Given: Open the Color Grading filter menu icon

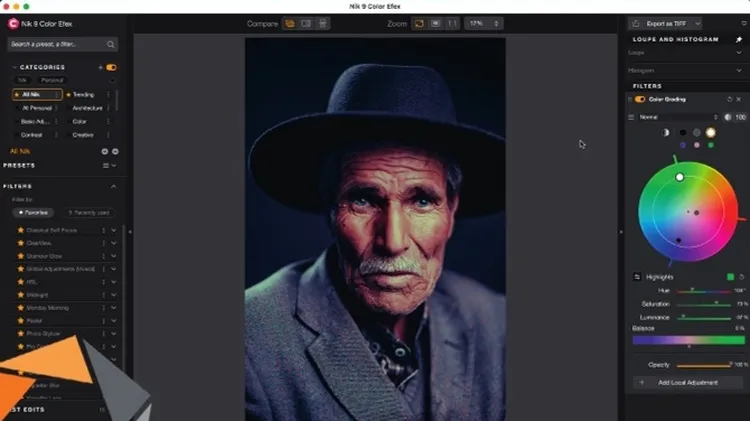Looking at the screenshot, I should click(631, 117).
